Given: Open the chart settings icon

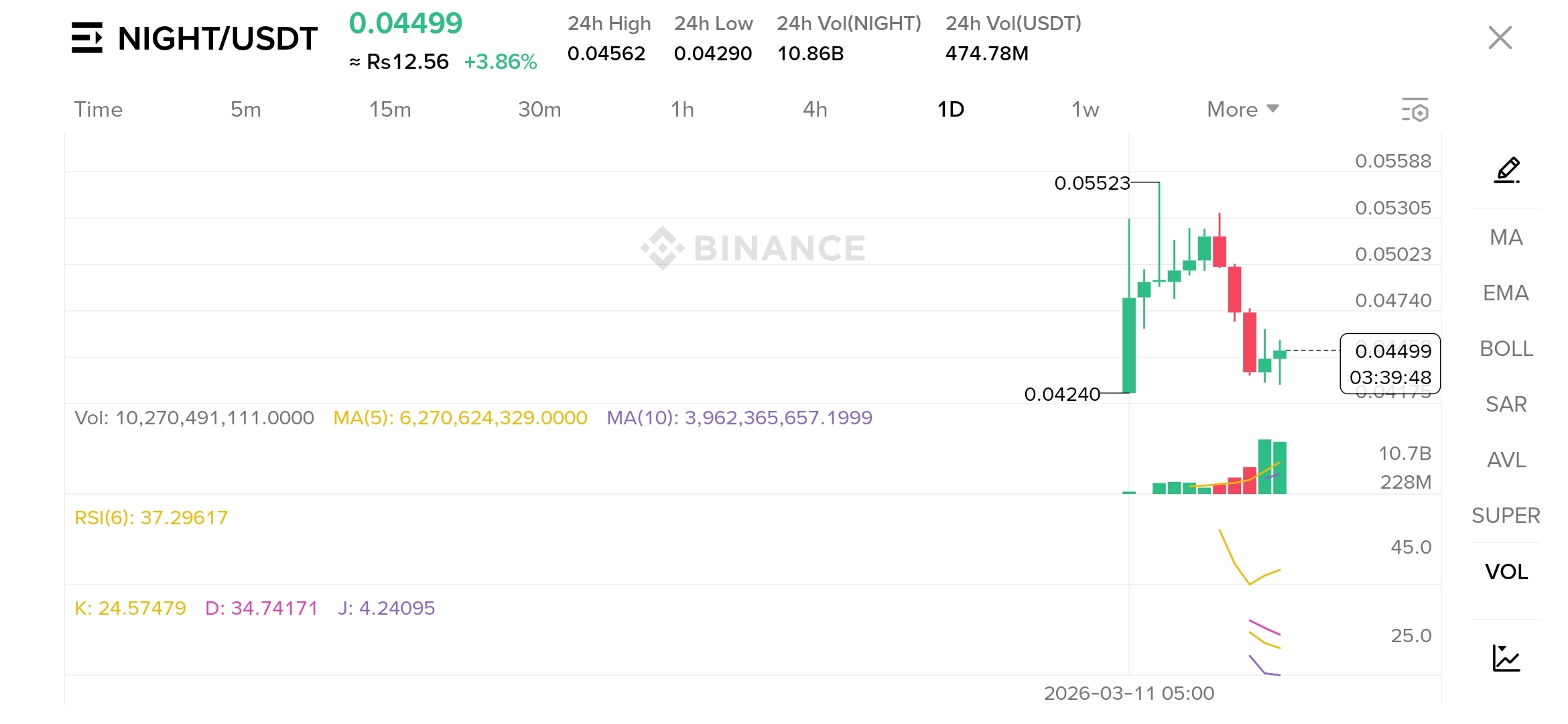Looking at the screenshot, I should pyautogui.click(x=1415, y=110).
